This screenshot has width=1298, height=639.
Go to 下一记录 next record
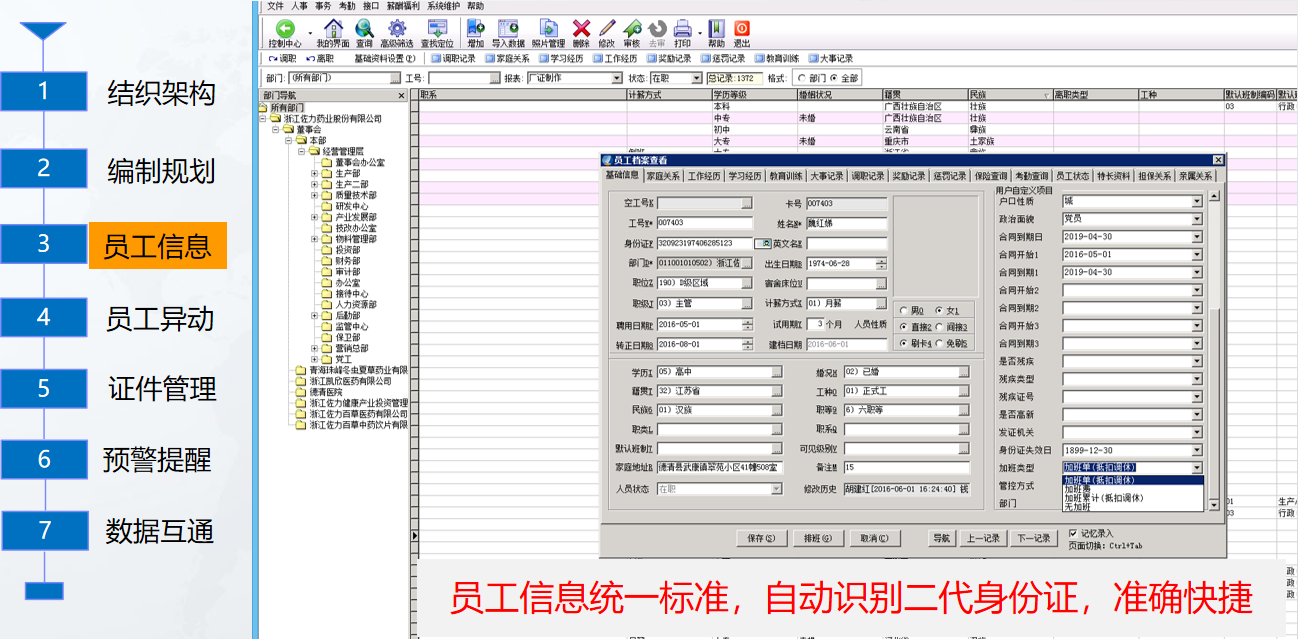[1033, 538]
